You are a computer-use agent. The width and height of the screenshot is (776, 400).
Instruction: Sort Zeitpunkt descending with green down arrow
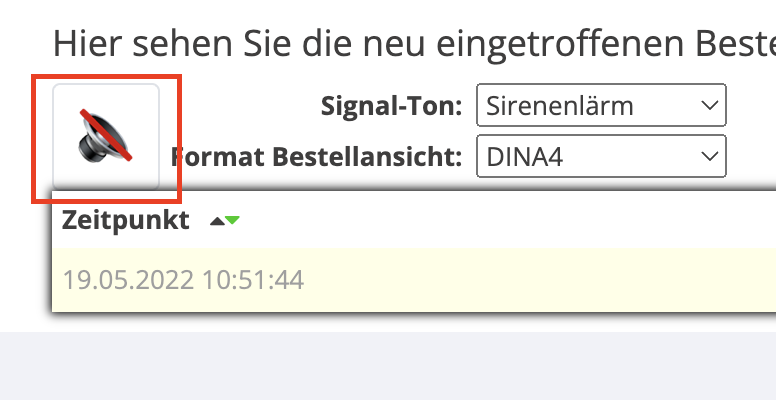click(x=232, y=220)
